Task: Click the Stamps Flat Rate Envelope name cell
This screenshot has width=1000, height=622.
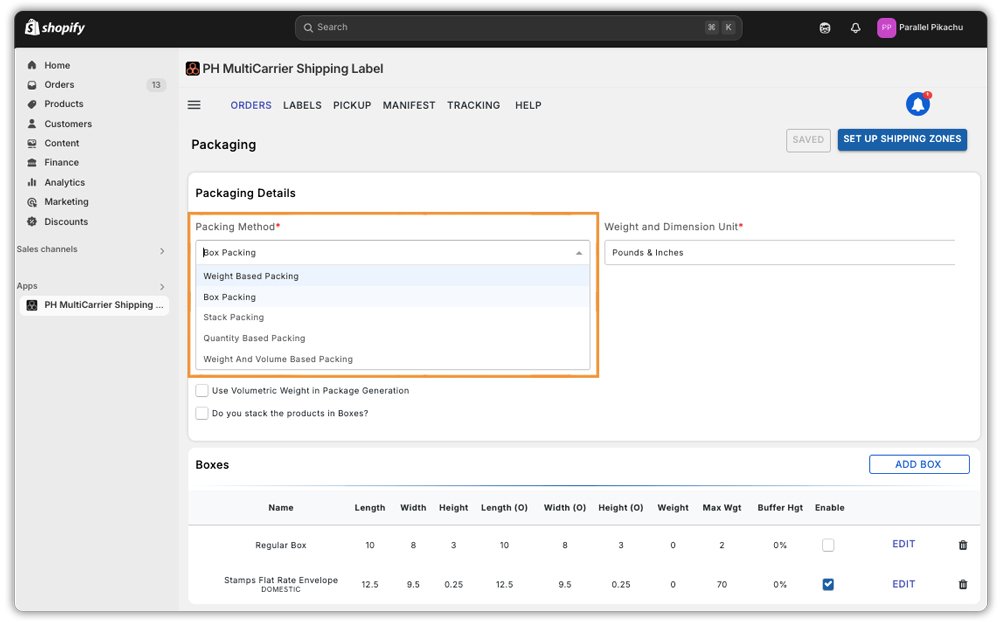Action: pos(281,584)
